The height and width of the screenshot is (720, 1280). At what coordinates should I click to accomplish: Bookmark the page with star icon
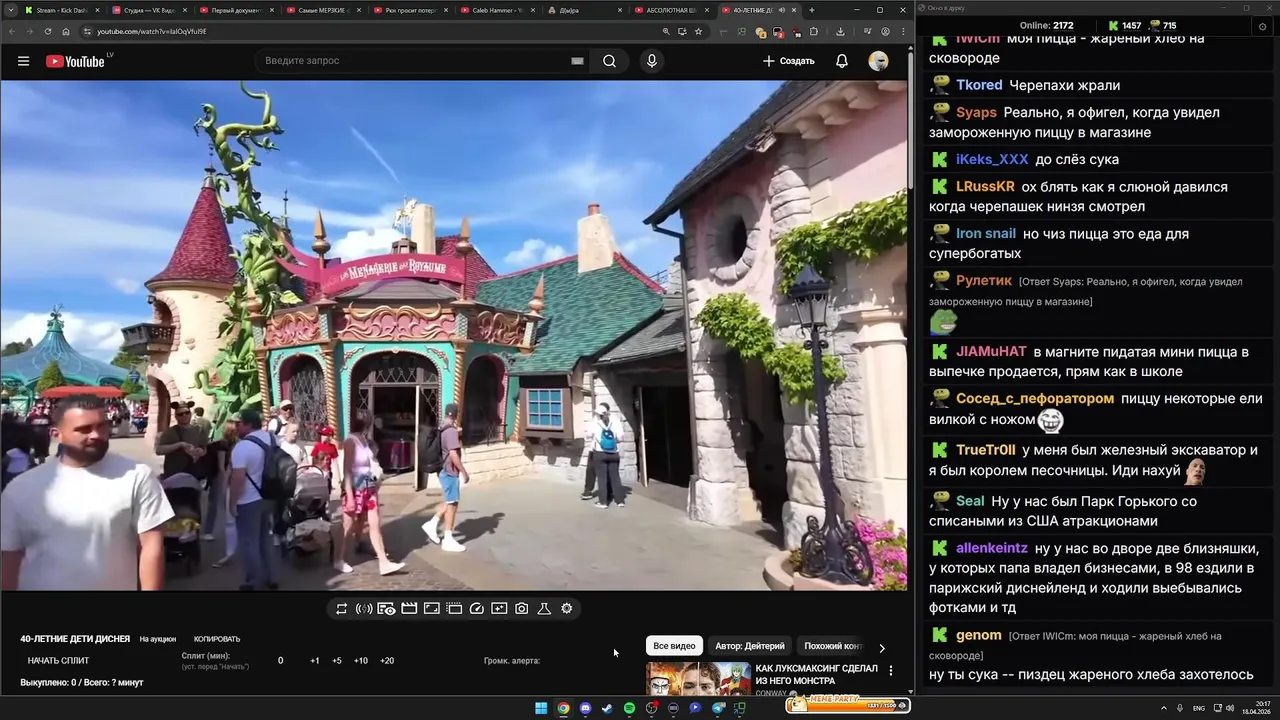click(698, 31)
